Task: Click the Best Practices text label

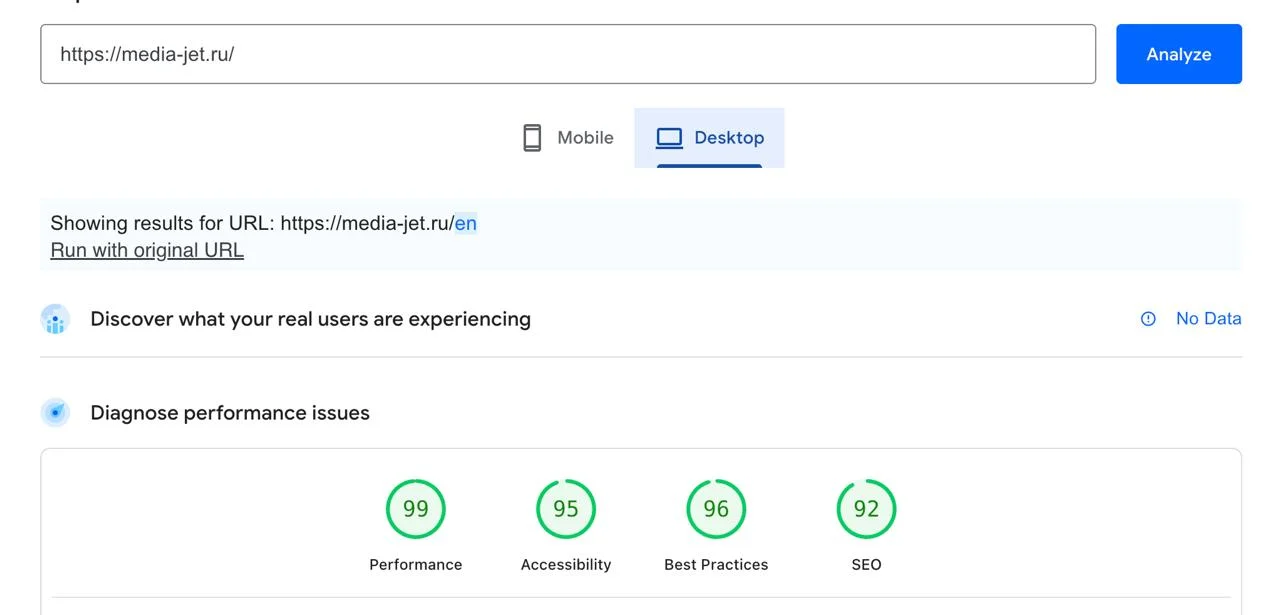Action: tap(716, 565)
